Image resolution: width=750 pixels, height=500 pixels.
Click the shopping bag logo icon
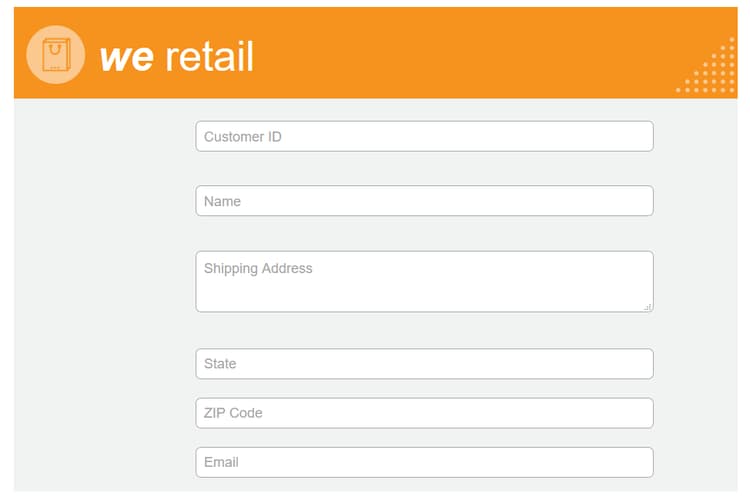(56, 55)
